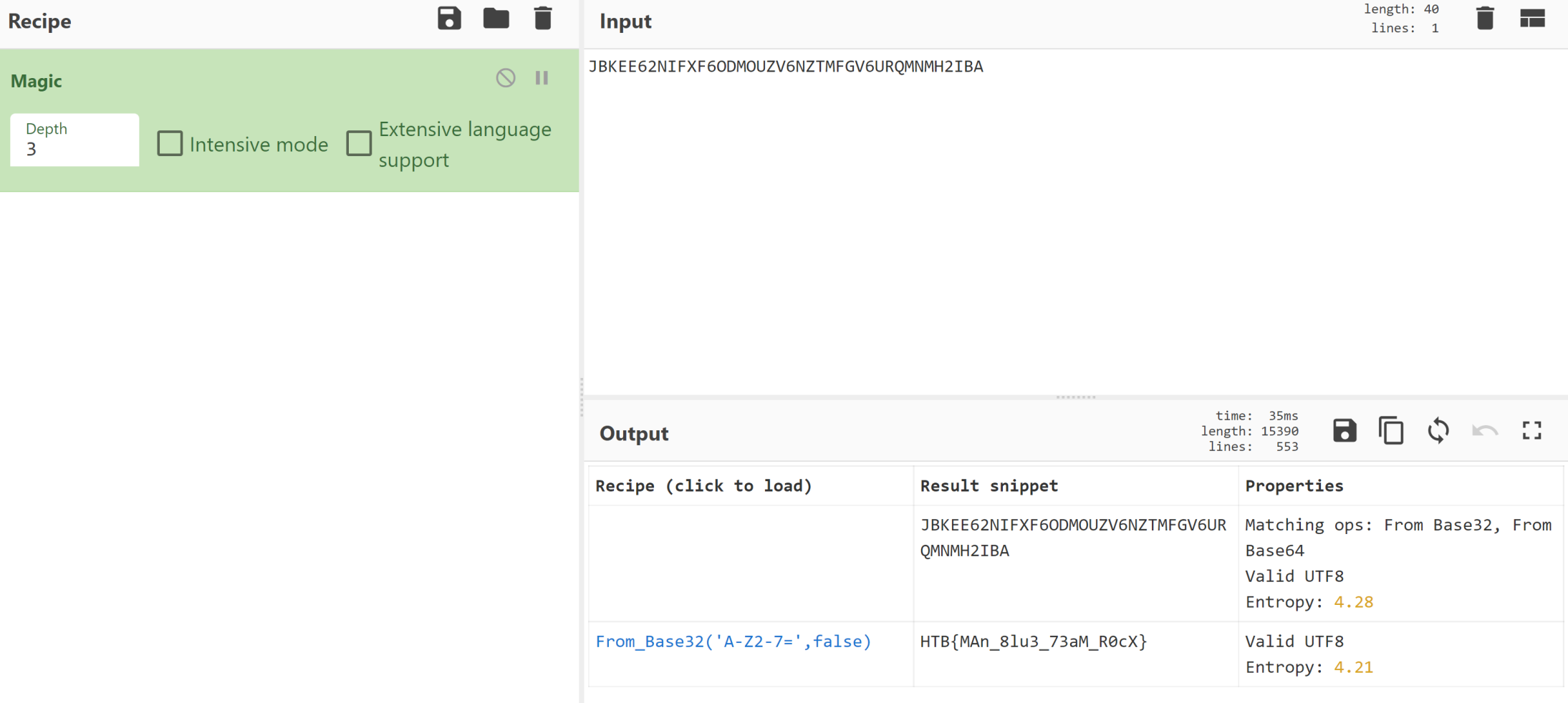Click the HTB flag result snippet
This screenshot has height=703, width=1568.
pos(1033,641)
